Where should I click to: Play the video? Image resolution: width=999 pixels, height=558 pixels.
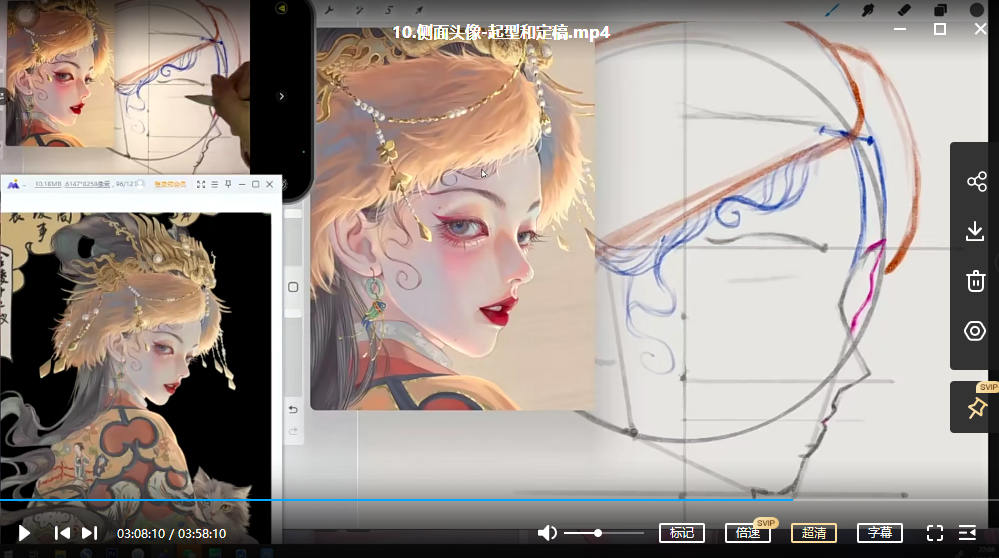click(25, 533)
